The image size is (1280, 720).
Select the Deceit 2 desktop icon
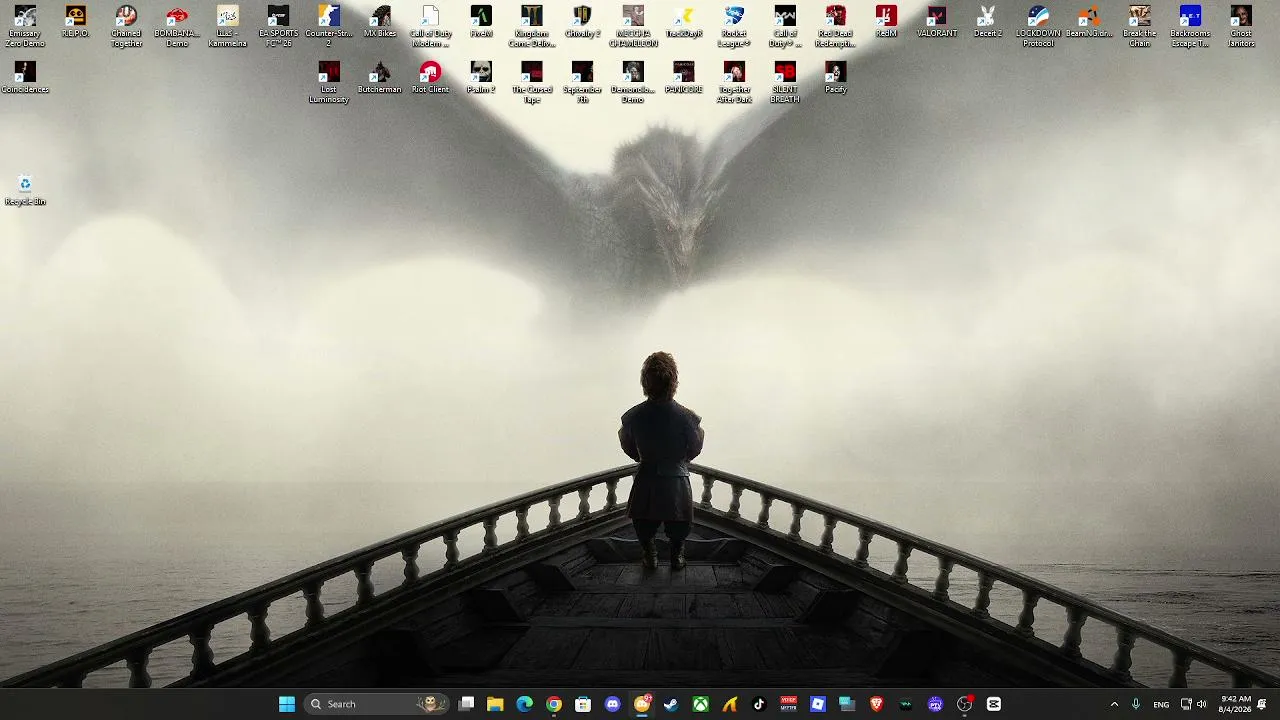point(988,21)
